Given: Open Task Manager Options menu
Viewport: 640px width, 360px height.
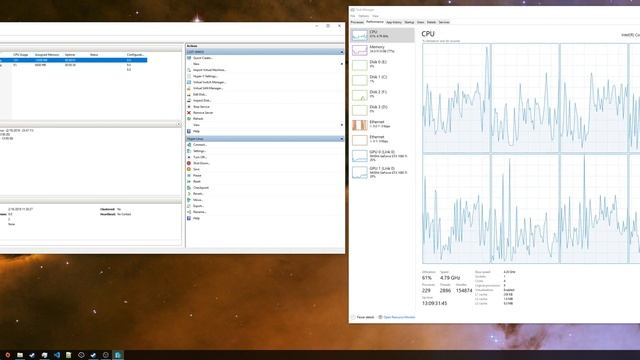Looking at the screenshot, I should click(x=364, y=16).
